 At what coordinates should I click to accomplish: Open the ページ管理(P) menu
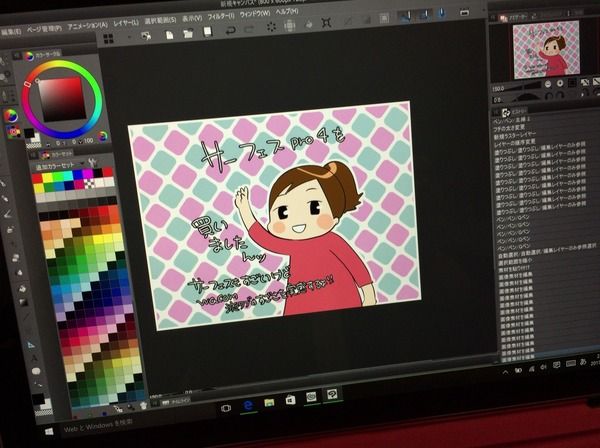[44, 29]
